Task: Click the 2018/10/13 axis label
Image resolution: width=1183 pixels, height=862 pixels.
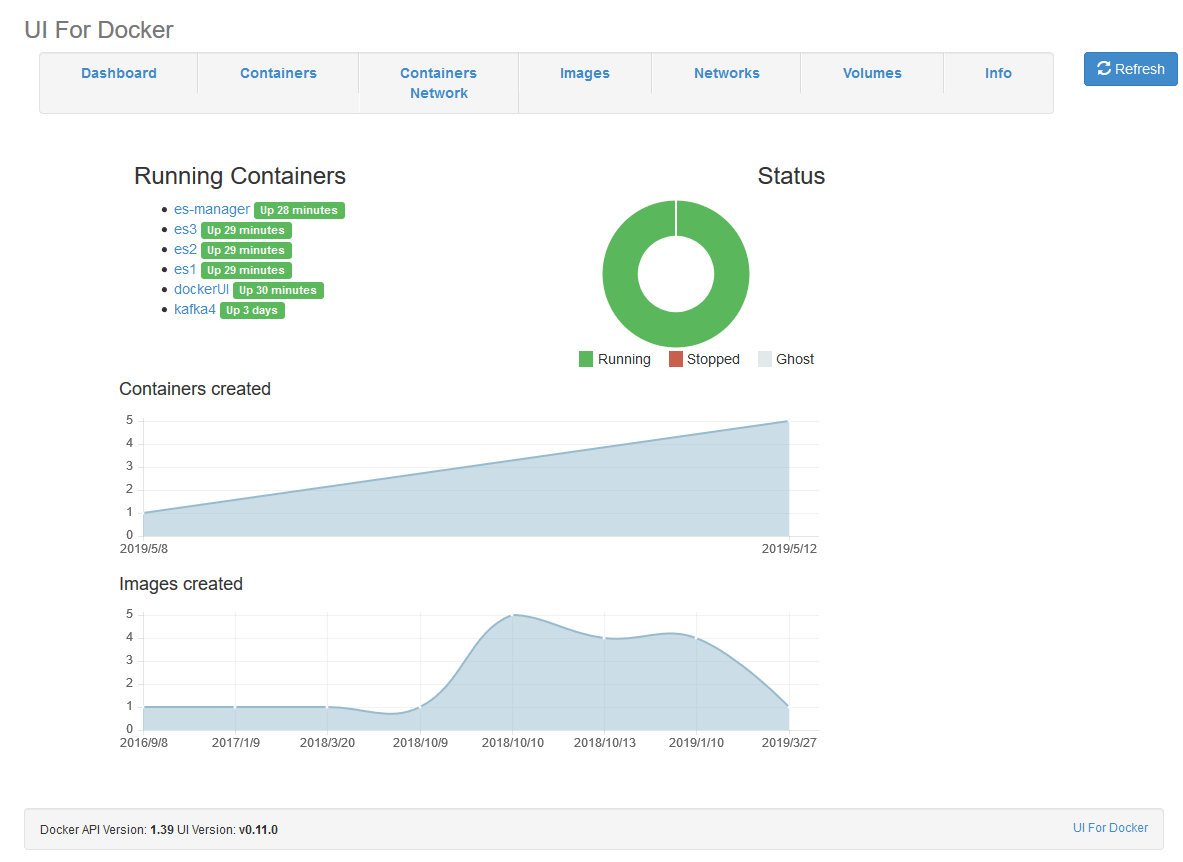Action: tap(604, 743)
